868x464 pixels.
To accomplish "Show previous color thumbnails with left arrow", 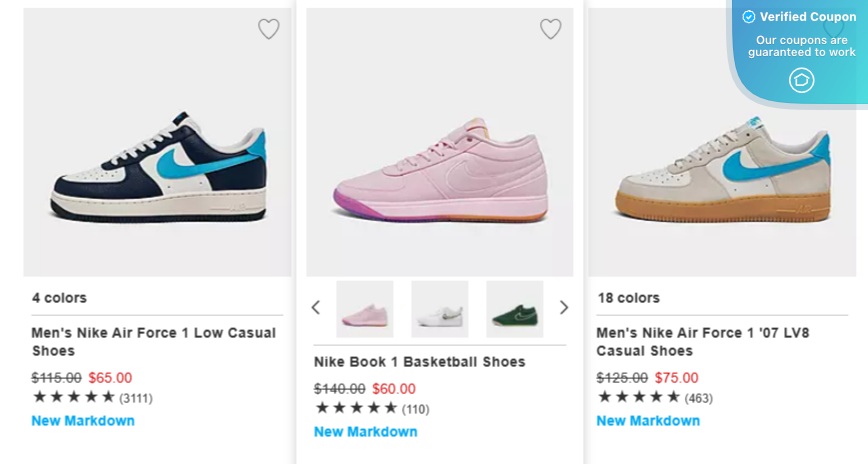I will (316, 308).
